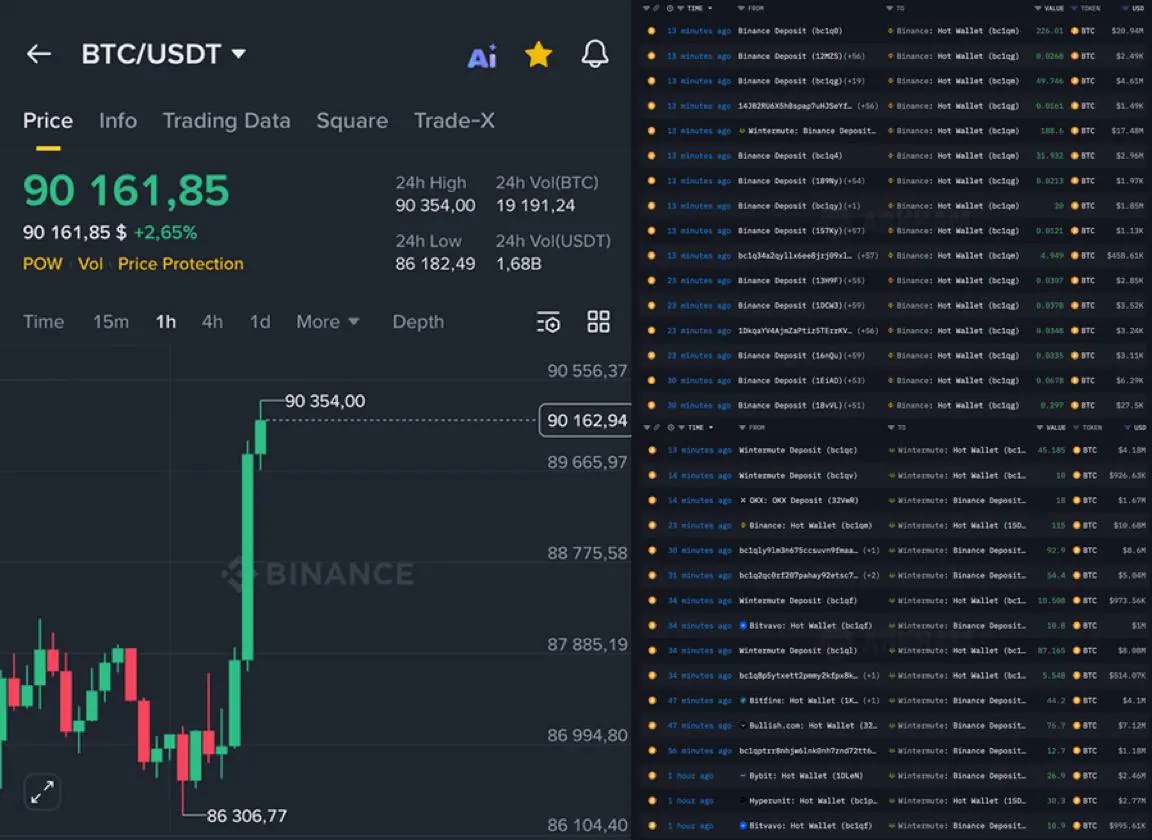The height and width of the screenshot is (840, 1152).
Task: Click the 24h Vol(BTC) value 19 191,24
Action: (536, 206)
